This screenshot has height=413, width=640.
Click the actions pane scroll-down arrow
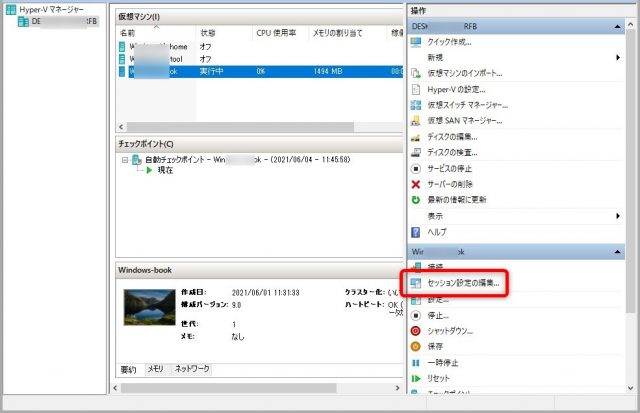[631, 388]
